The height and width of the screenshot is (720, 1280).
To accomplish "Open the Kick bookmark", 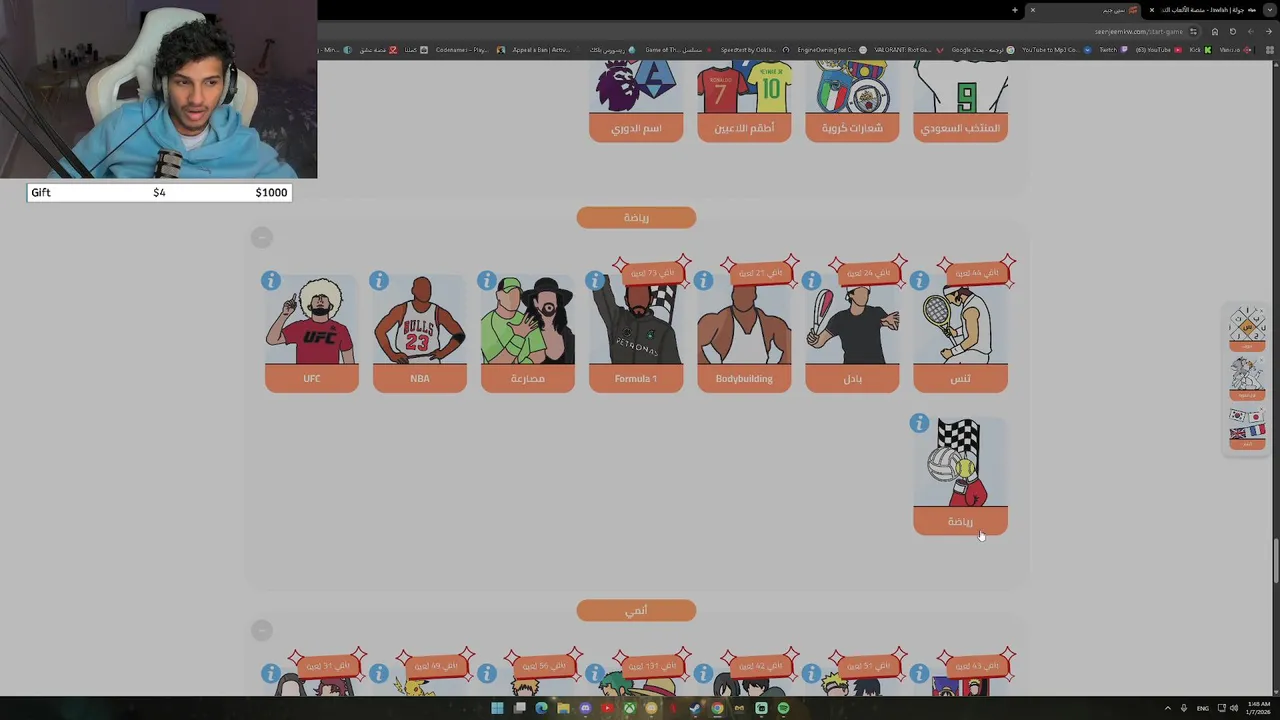I will 1199,50.
